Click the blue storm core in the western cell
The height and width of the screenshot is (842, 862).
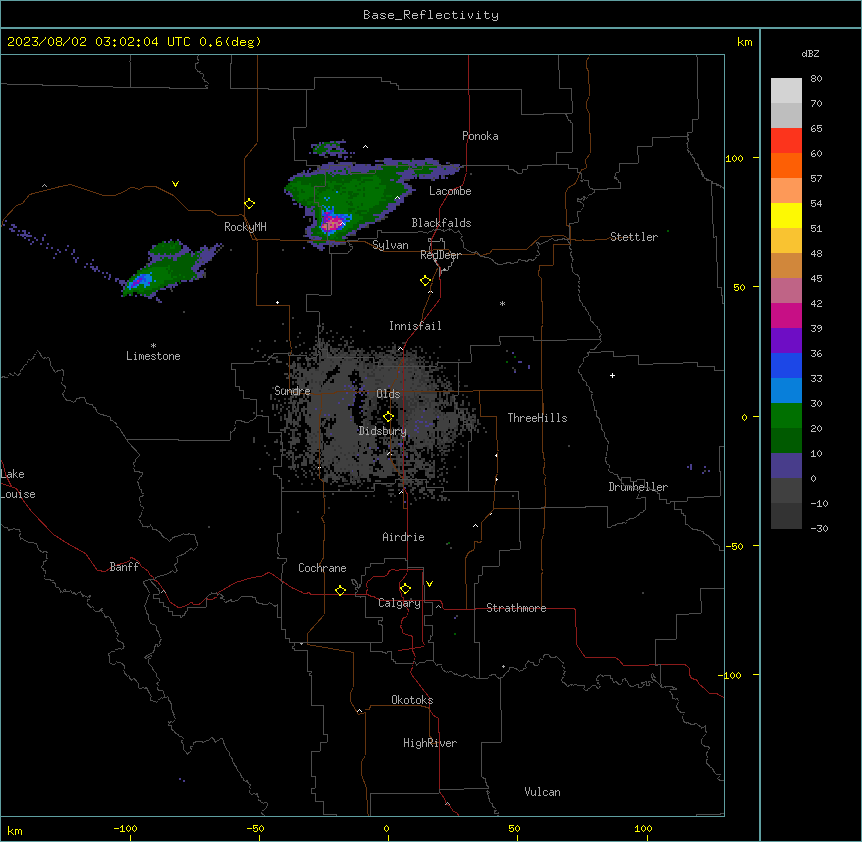click(x=140, y=281)
